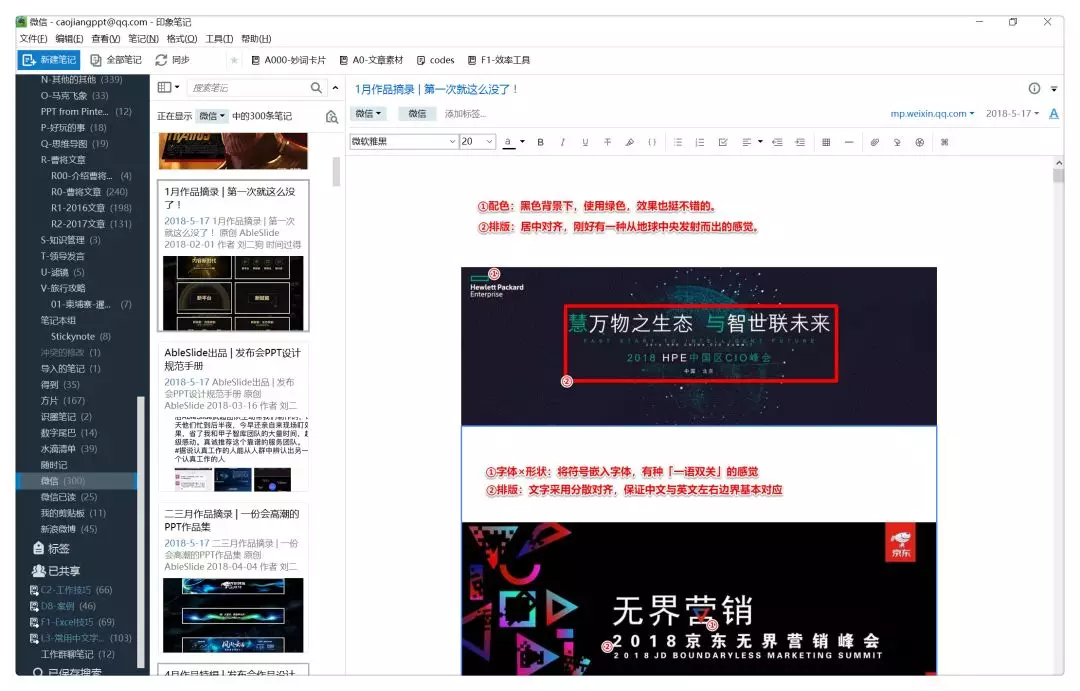Open the font size 20 dropdown
The height and width of the screenshot is (691, 1080).
tap(477, 141)
